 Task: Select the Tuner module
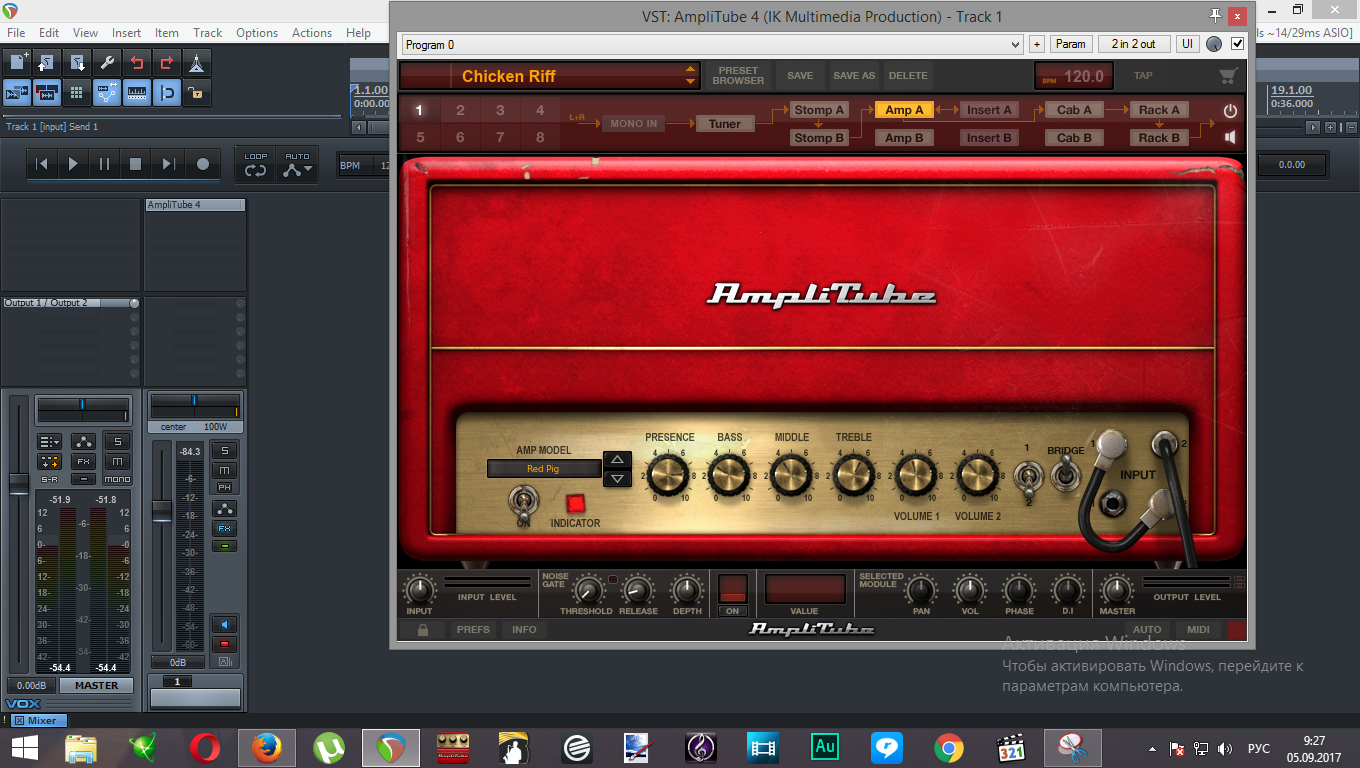(x=725, y=124)
